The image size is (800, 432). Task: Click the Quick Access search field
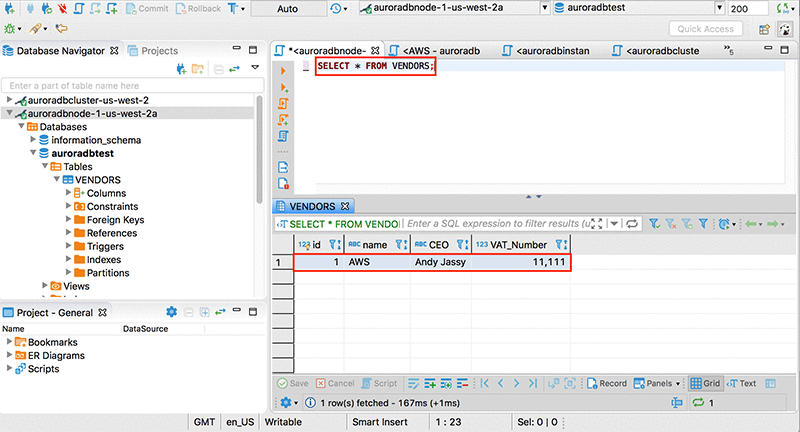(x=705, y=29)
